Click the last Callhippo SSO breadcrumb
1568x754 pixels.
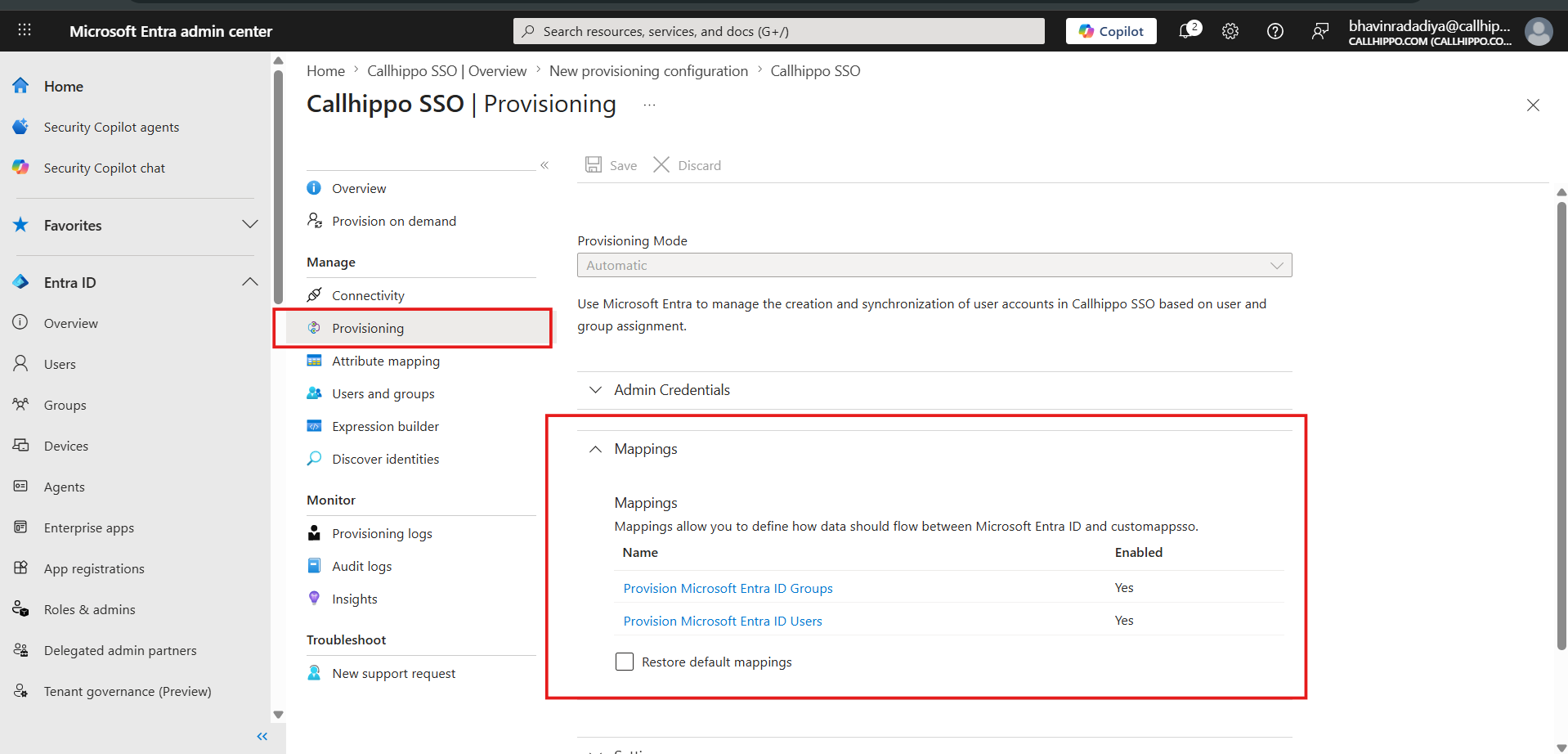(815, 71)
